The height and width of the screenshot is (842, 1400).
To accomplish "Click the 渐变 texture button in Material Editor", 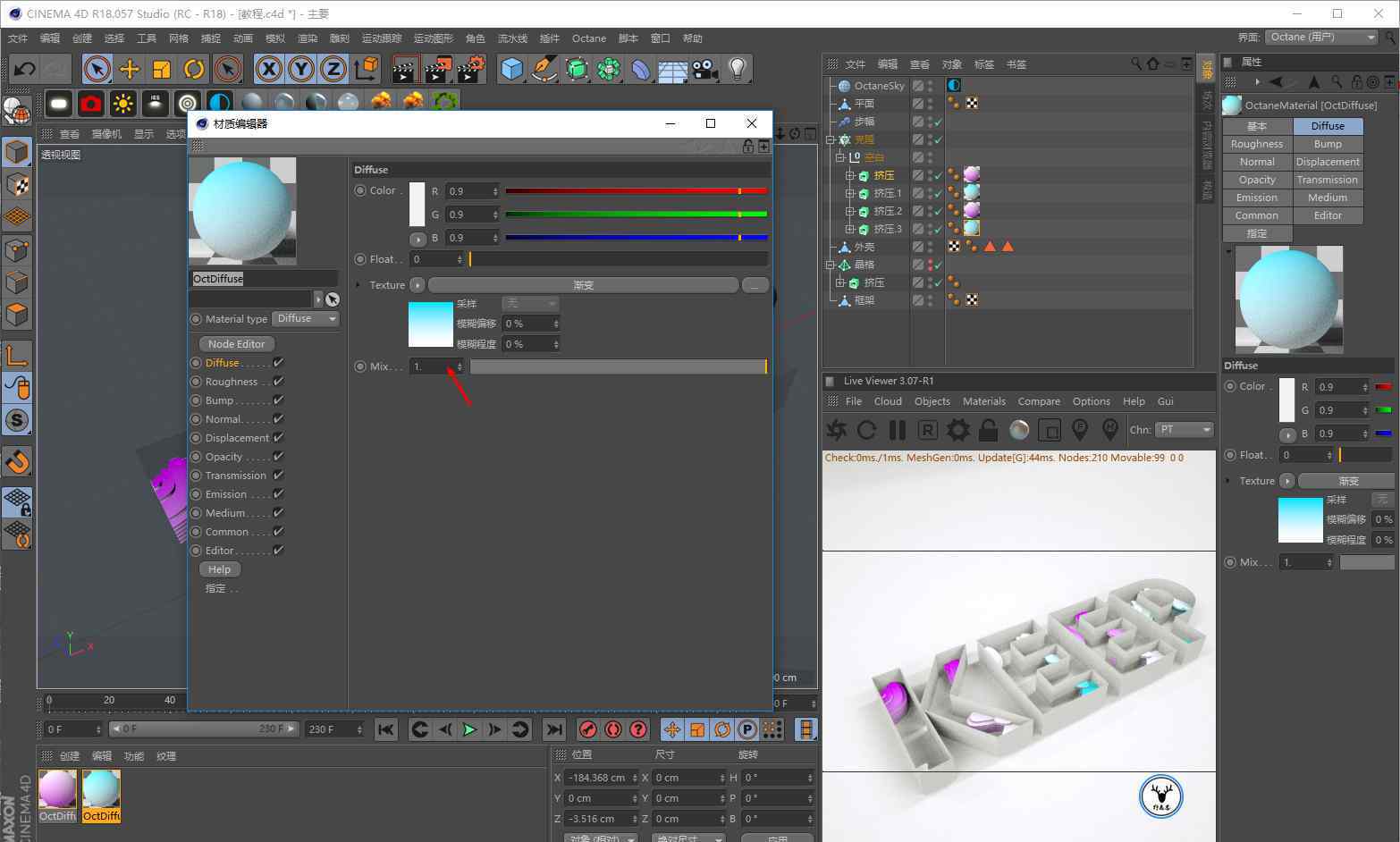I will pos(583,285).
